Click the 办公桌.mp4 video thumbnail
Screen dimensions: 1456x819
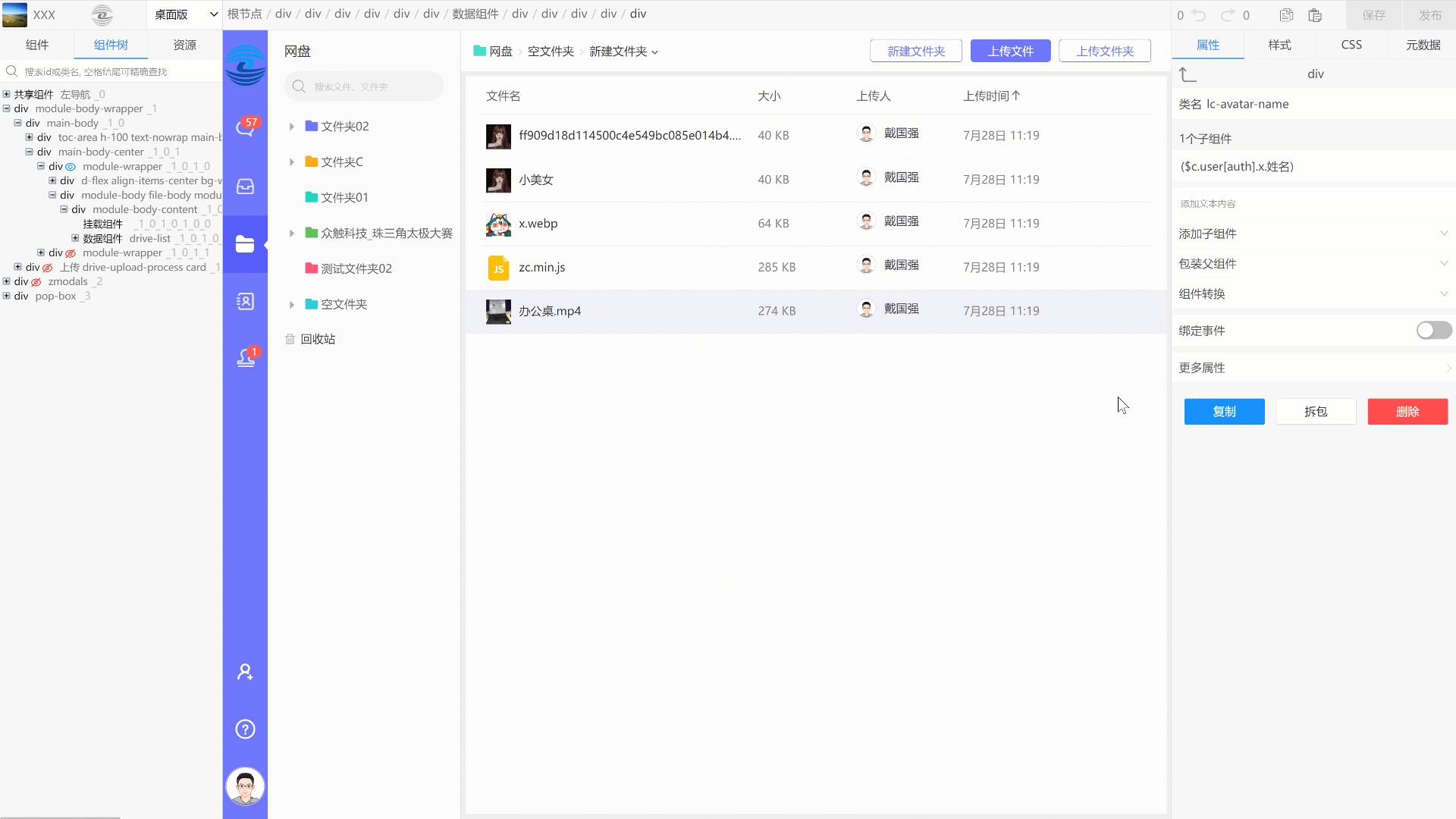(x=498, y=312)
